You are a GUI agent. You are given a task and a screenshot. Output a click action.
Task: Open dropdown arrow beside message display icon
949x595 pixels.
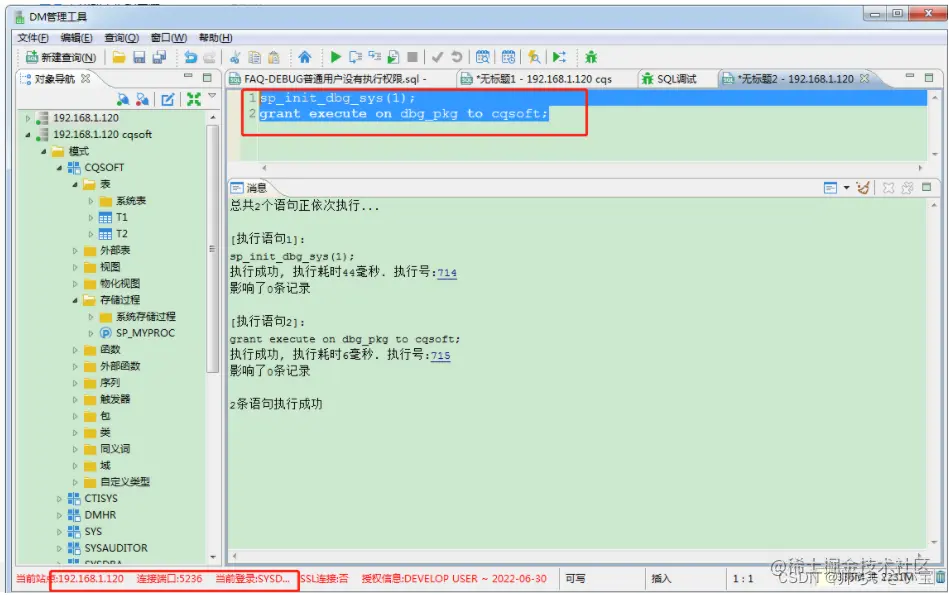(846, 188)
